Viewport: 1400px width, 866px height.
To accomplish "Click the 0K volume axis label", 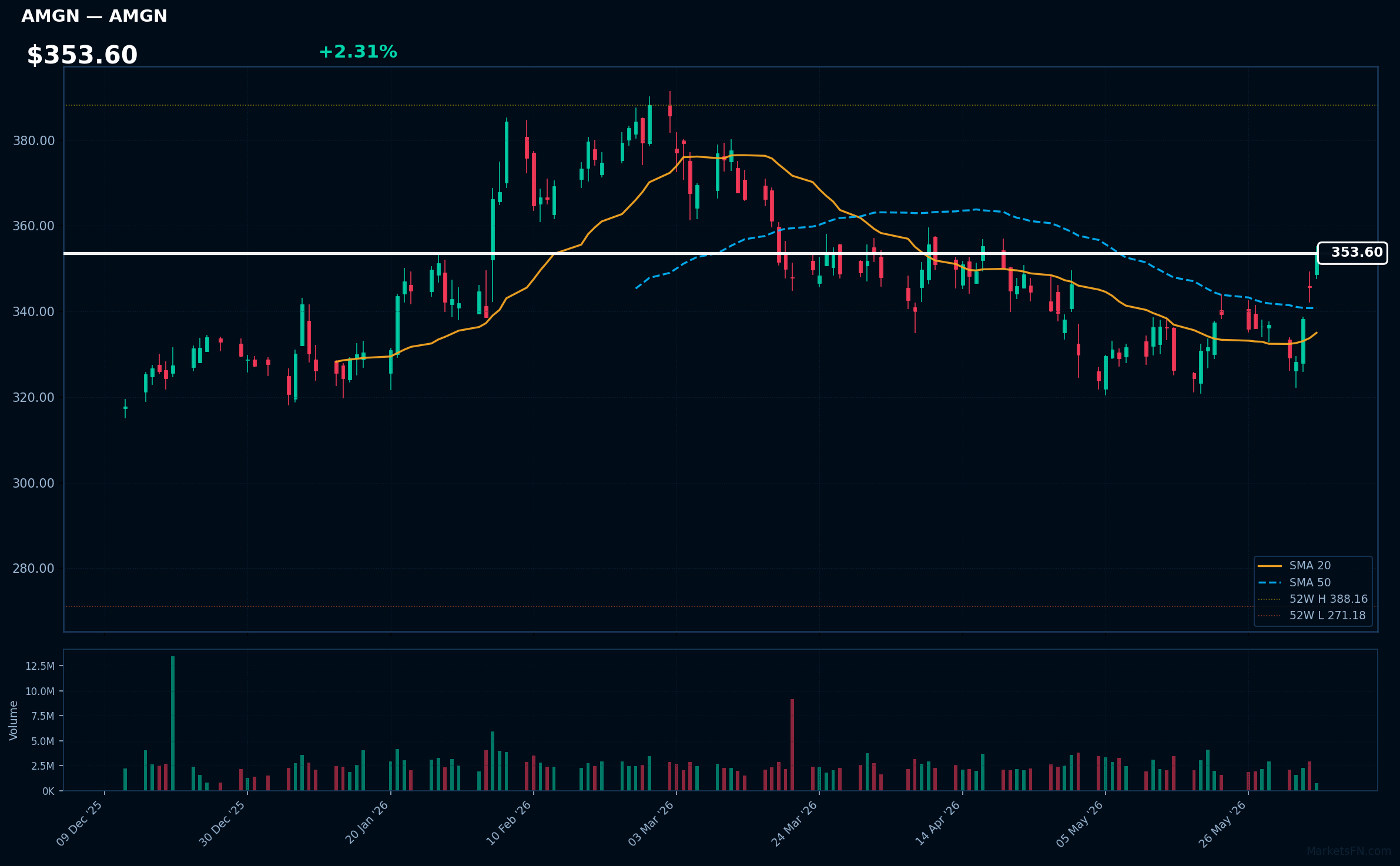I will click(x=49, y=791).
